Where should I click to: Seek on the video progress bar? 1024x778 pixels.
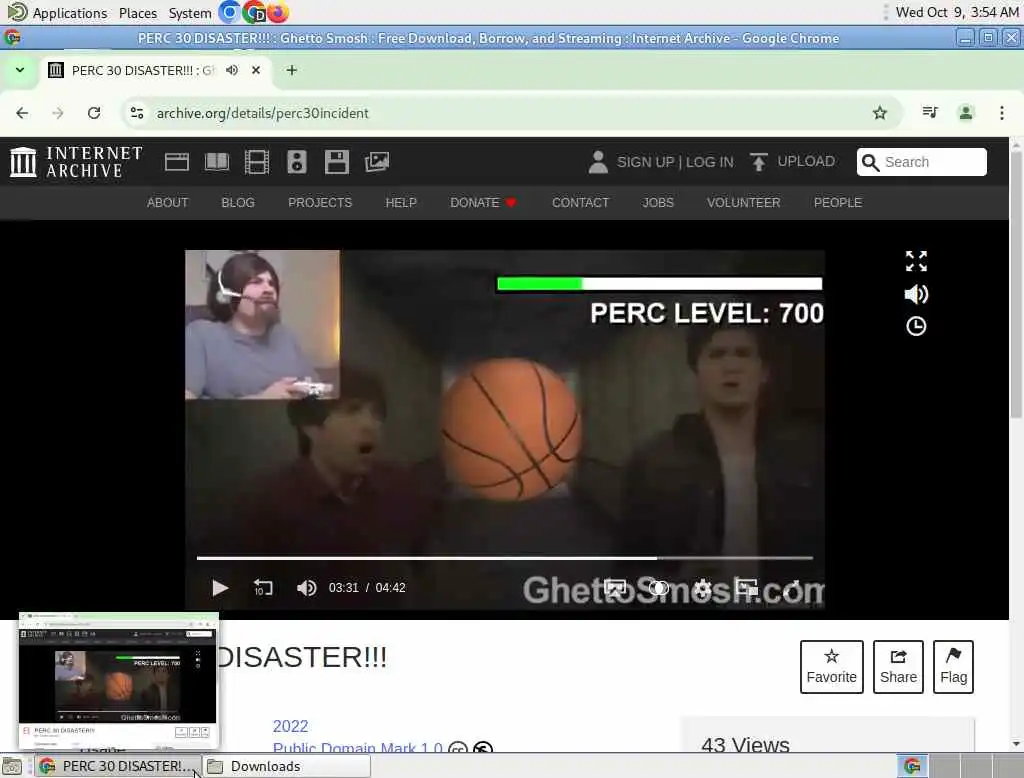coord(505,558)
